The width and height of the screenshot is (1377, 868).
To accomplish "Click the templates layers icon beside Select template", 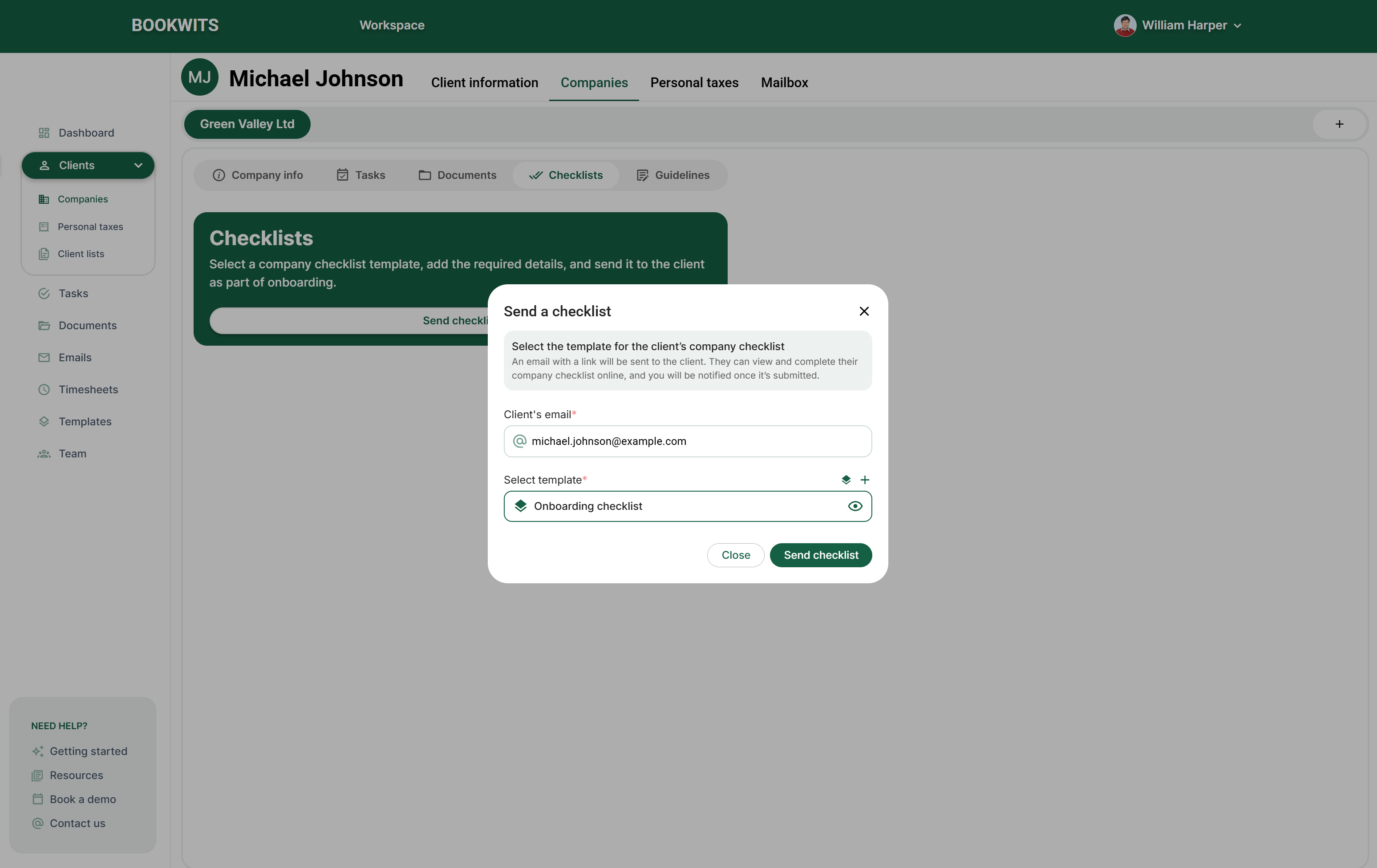I will pyautogui.click(x=846, y=480).
